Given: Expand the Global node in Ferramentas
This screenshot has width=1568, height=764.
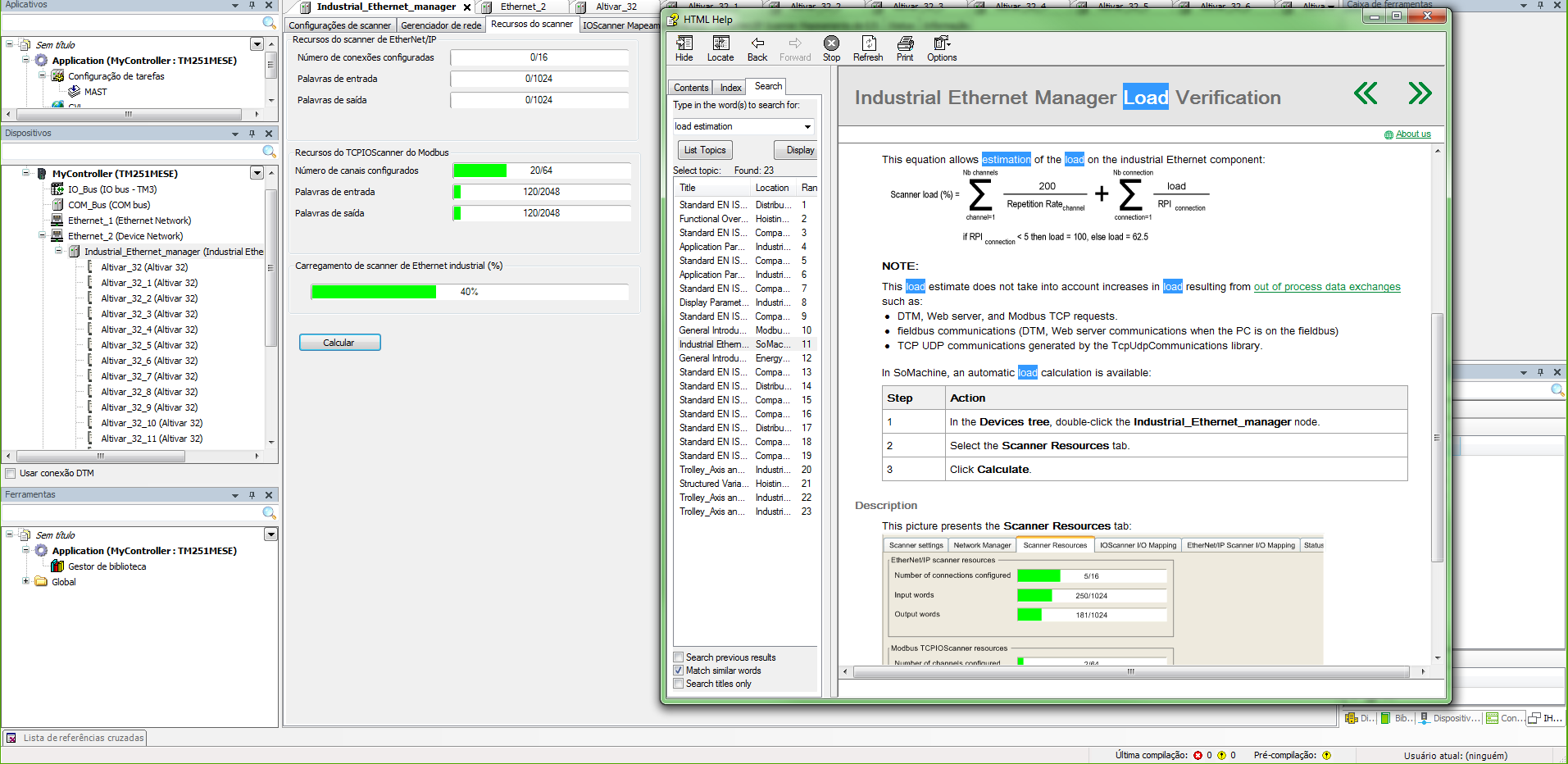Looking at the screenshot, I should pyautogui.click(x=26, y=581).
